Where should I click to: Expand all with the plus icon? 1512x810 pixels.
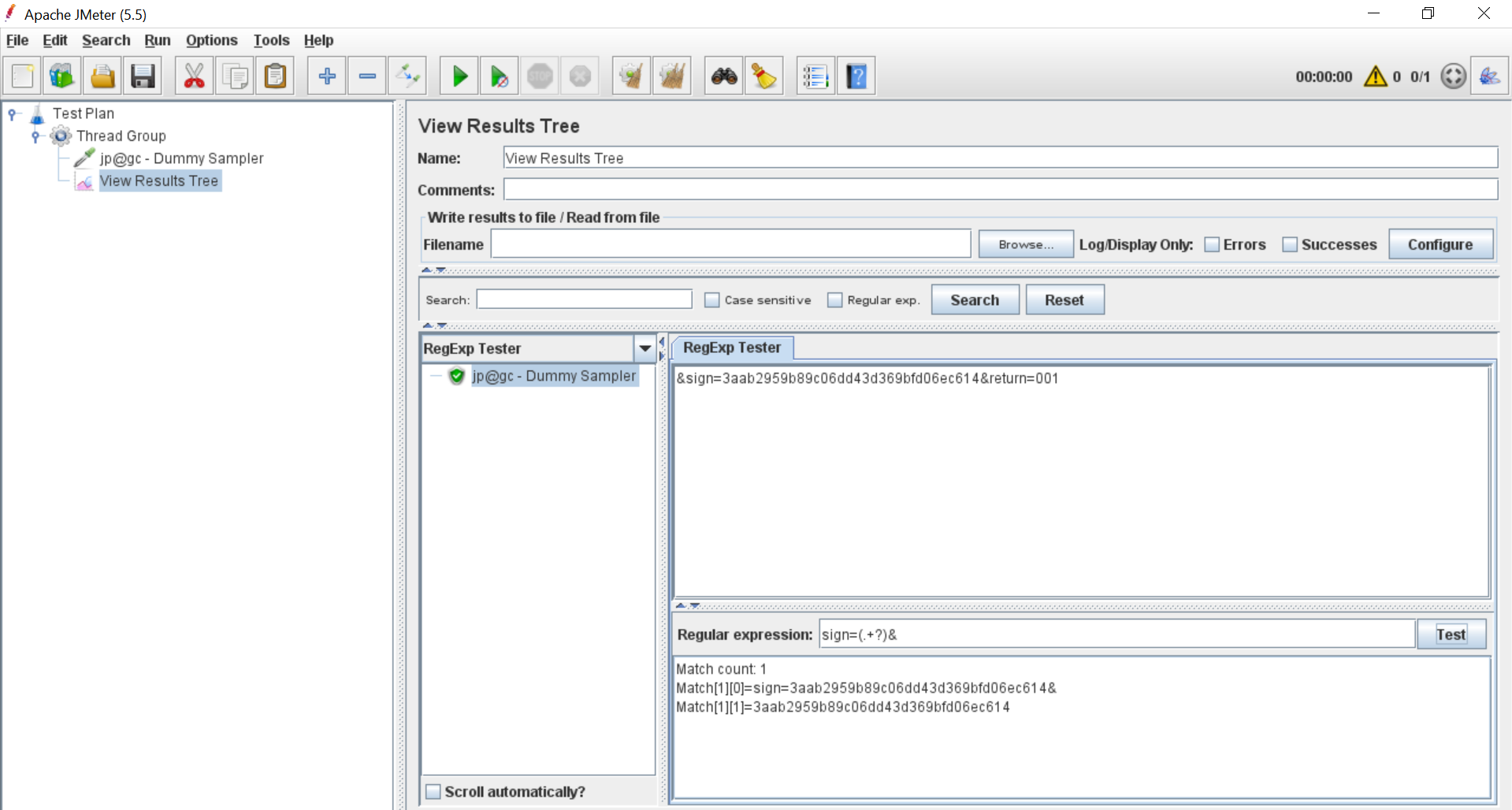[327, 76]
